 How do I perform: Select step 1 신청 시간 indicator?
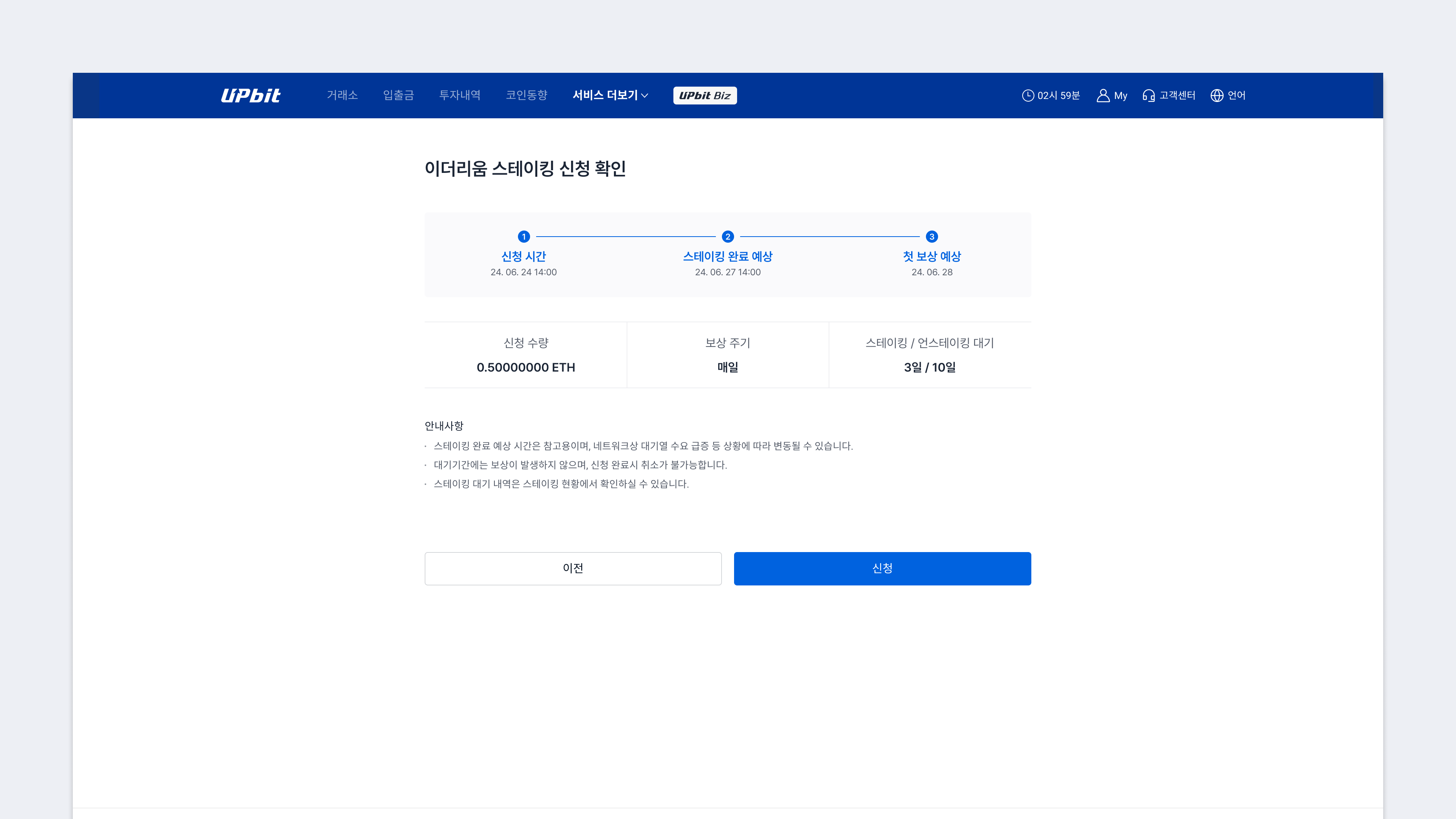[x=523, y=237]
